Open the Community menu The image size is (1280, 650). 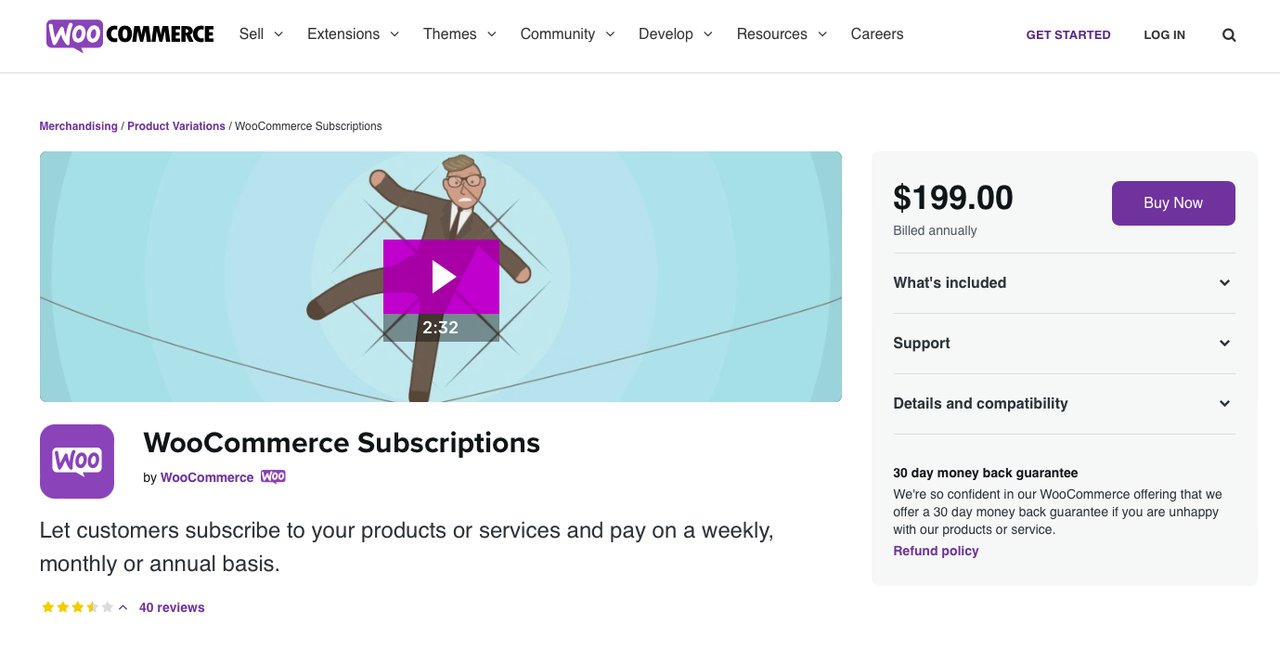click(x=567, y=34)
